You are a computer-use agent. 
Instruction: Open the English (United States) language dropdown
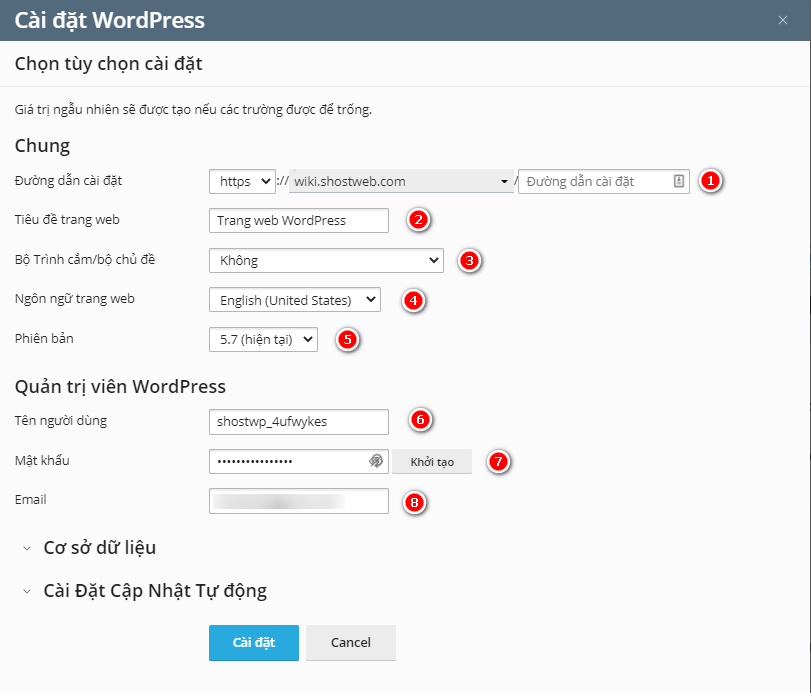(x=294, y=299)
